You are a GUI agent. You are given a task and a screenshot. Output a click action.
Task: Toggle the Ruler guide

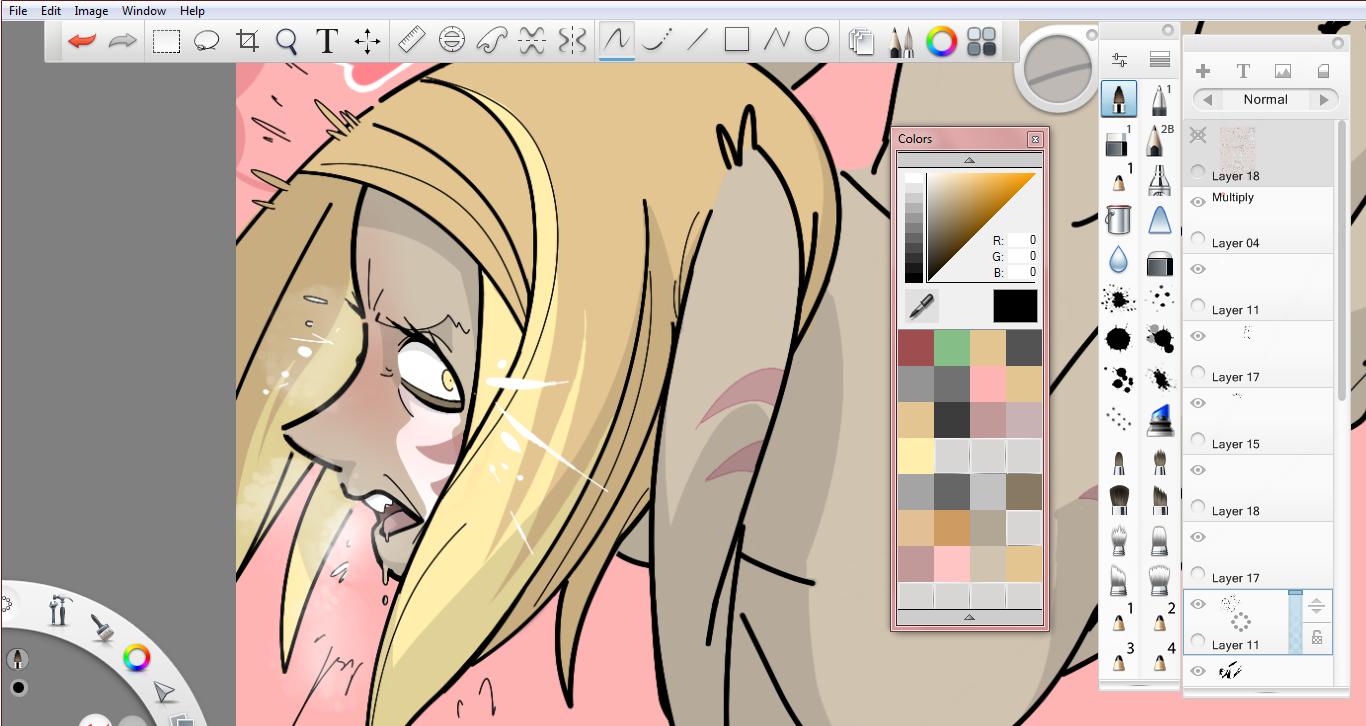click(412, 41)
